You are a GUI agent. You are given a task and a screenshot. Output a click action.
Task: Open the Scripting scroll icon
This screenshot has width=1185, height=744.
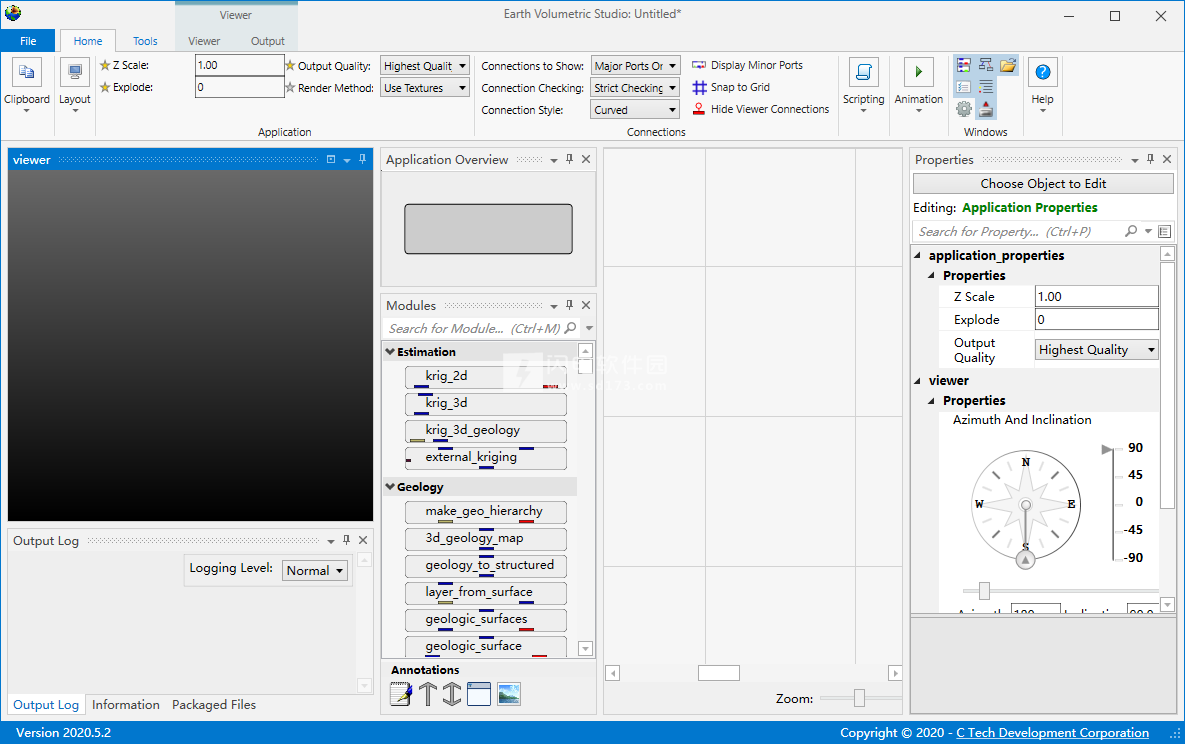click(x=863, y=73)
